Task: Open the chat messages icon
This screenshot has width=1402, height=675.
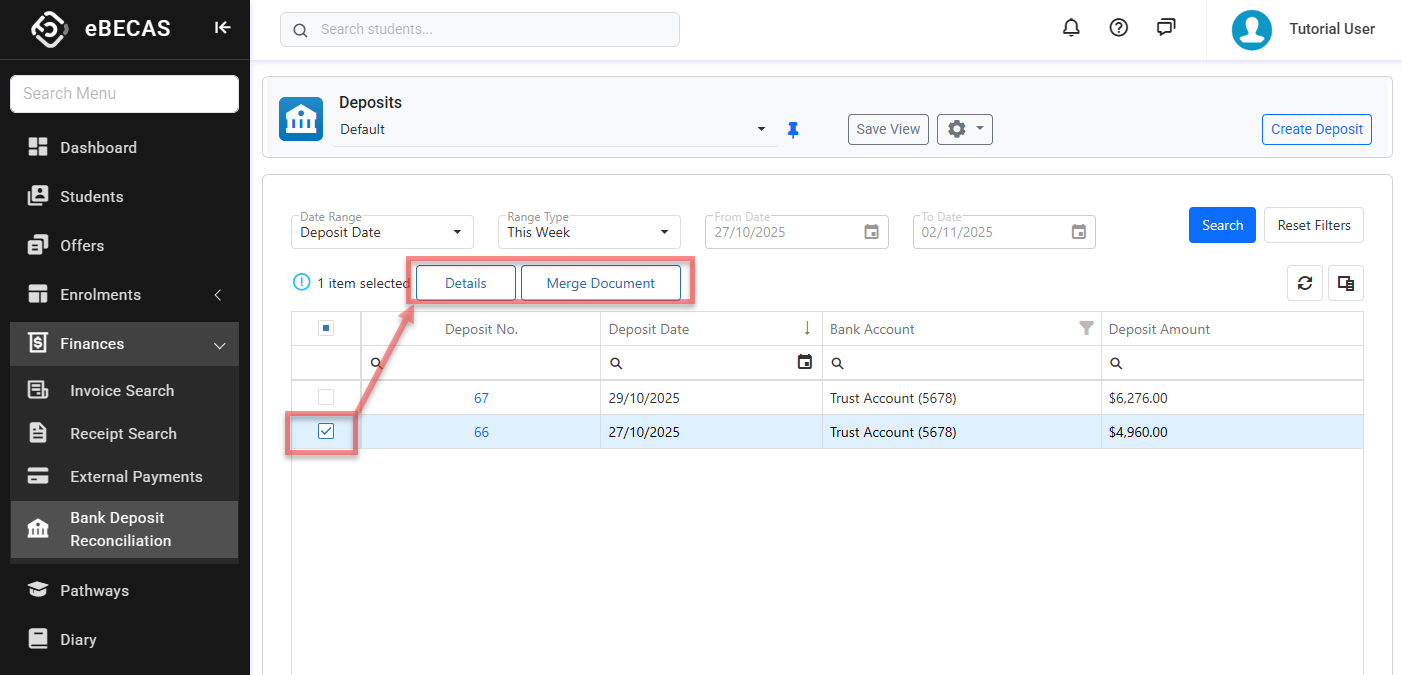Action: 1166,28
